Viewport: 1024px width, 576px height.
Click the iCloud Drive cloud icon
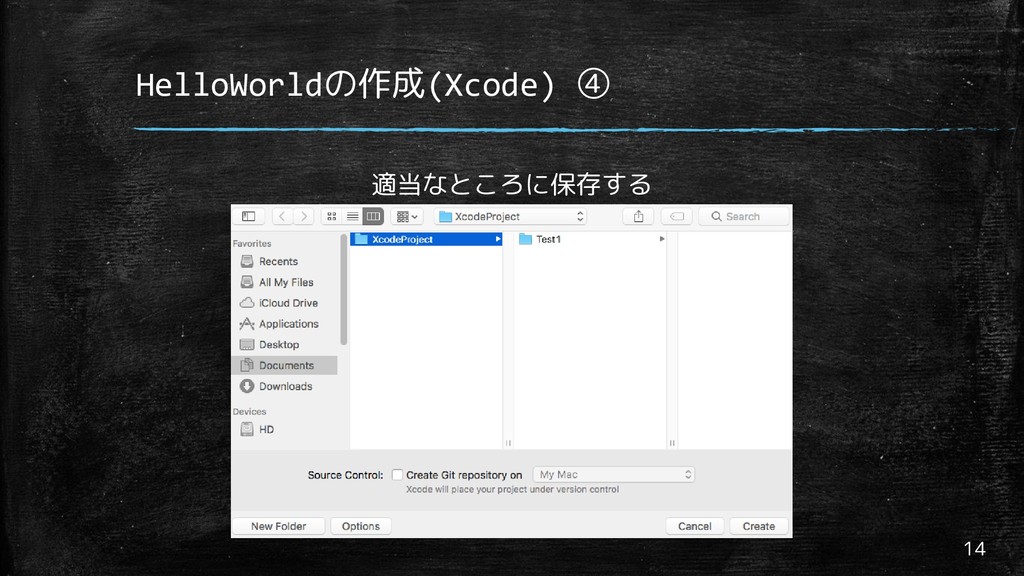[247, 303]
